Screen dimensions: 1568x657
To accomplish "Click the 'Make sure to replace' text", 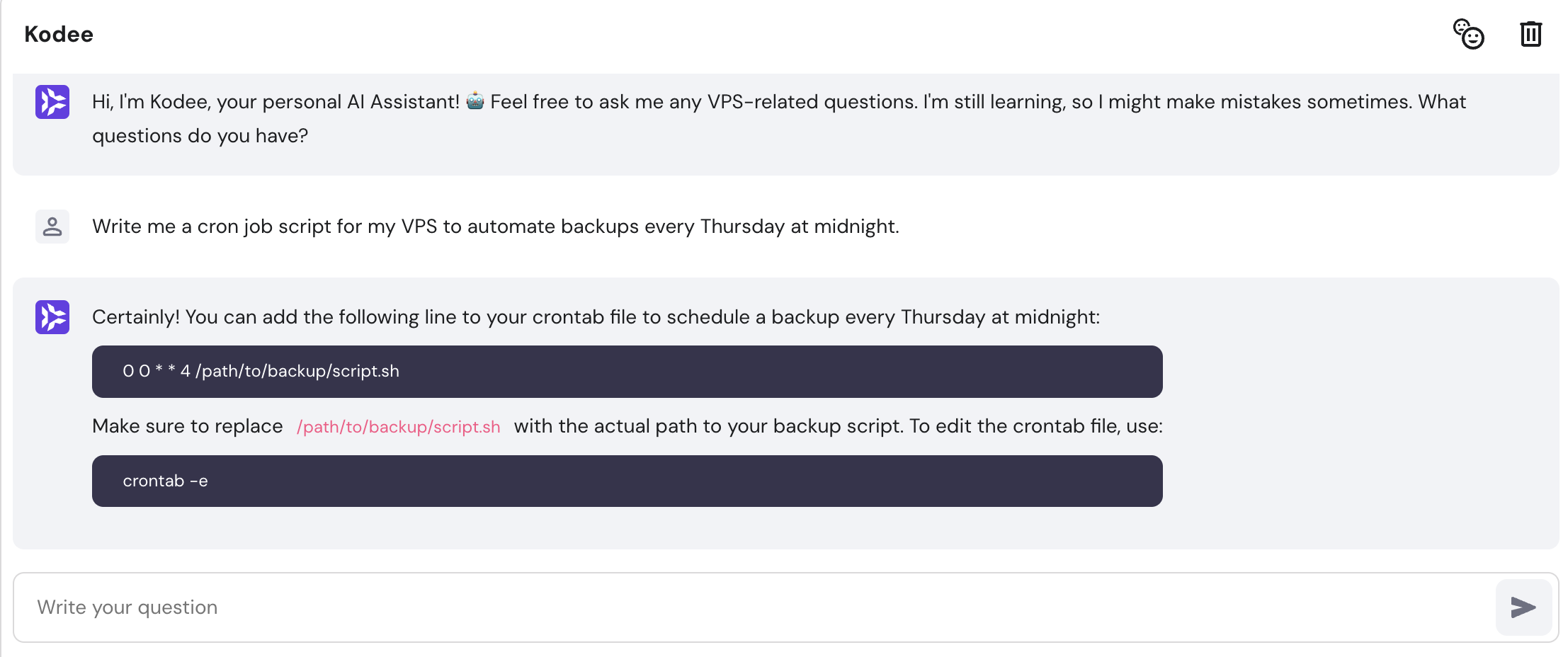I will [x=188, y=426].
